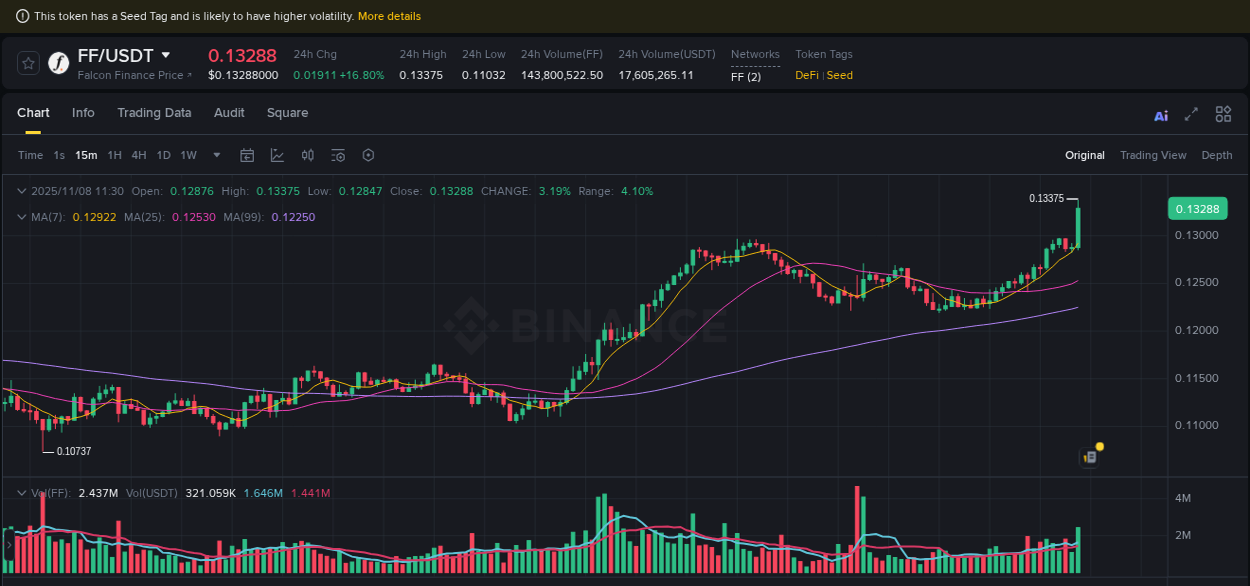Open the indicators list icon

337,155
